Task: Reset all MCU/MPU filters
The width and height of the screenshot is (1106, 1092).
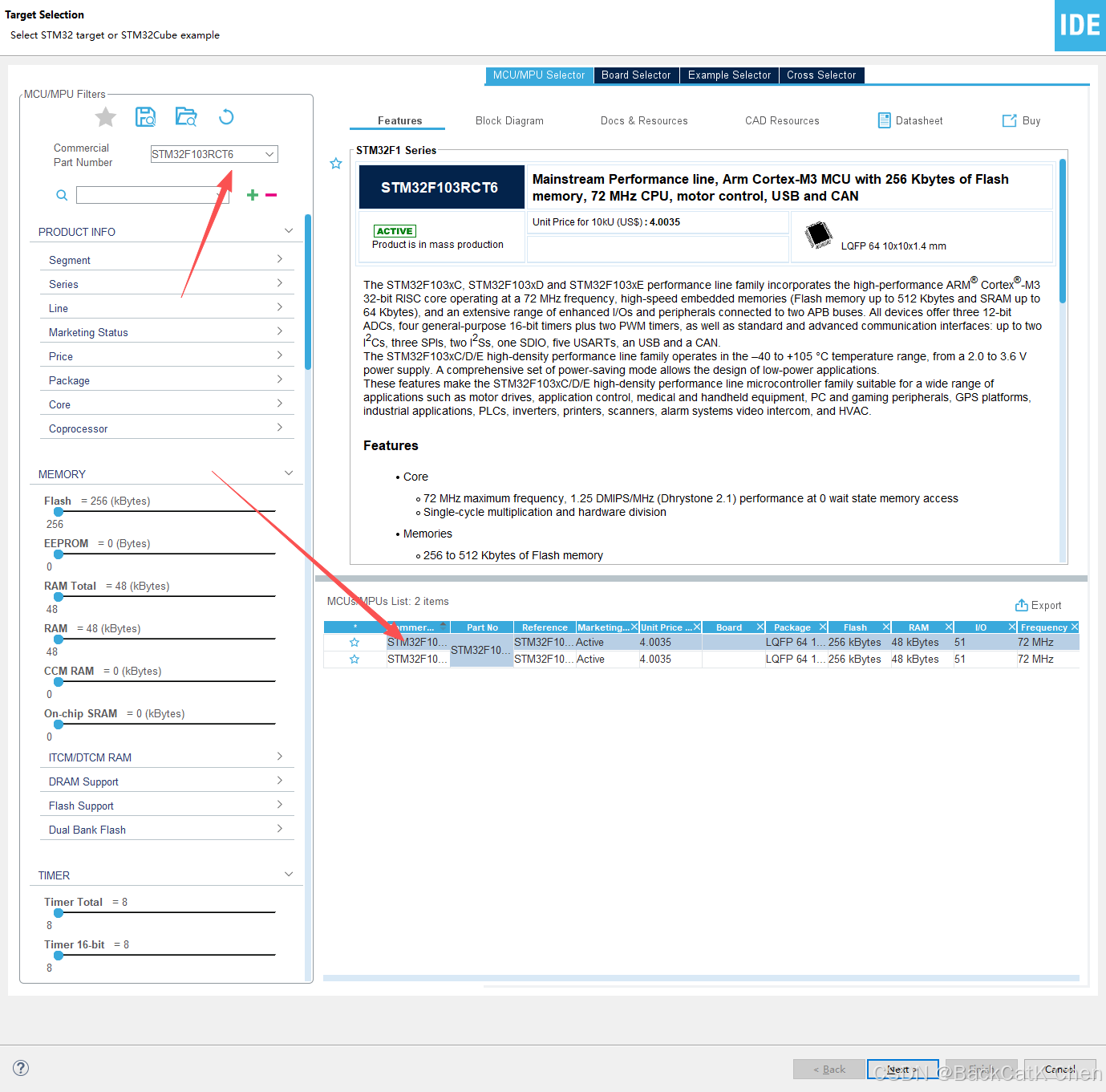Action: pyautogui.click(x=226, y=117)
